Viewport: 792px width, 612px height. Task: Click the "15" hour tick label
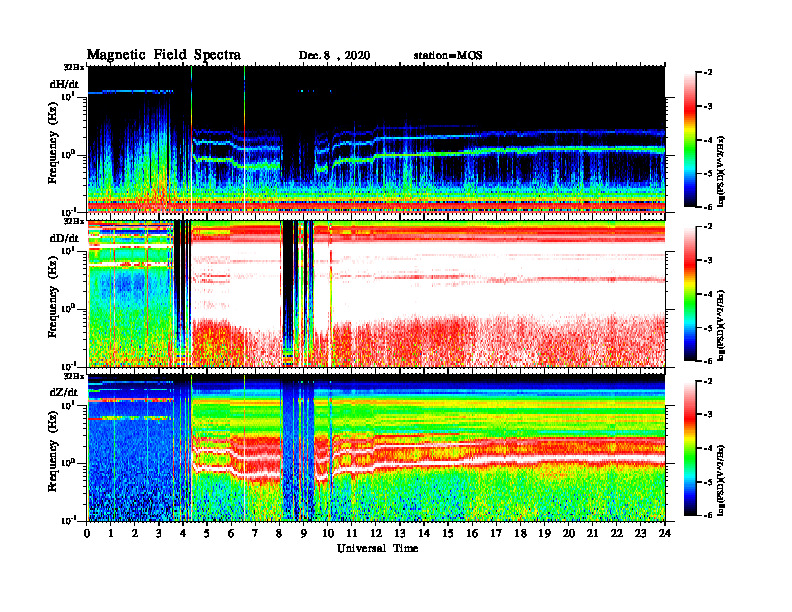pyautogui.click(x=448, y=534)
